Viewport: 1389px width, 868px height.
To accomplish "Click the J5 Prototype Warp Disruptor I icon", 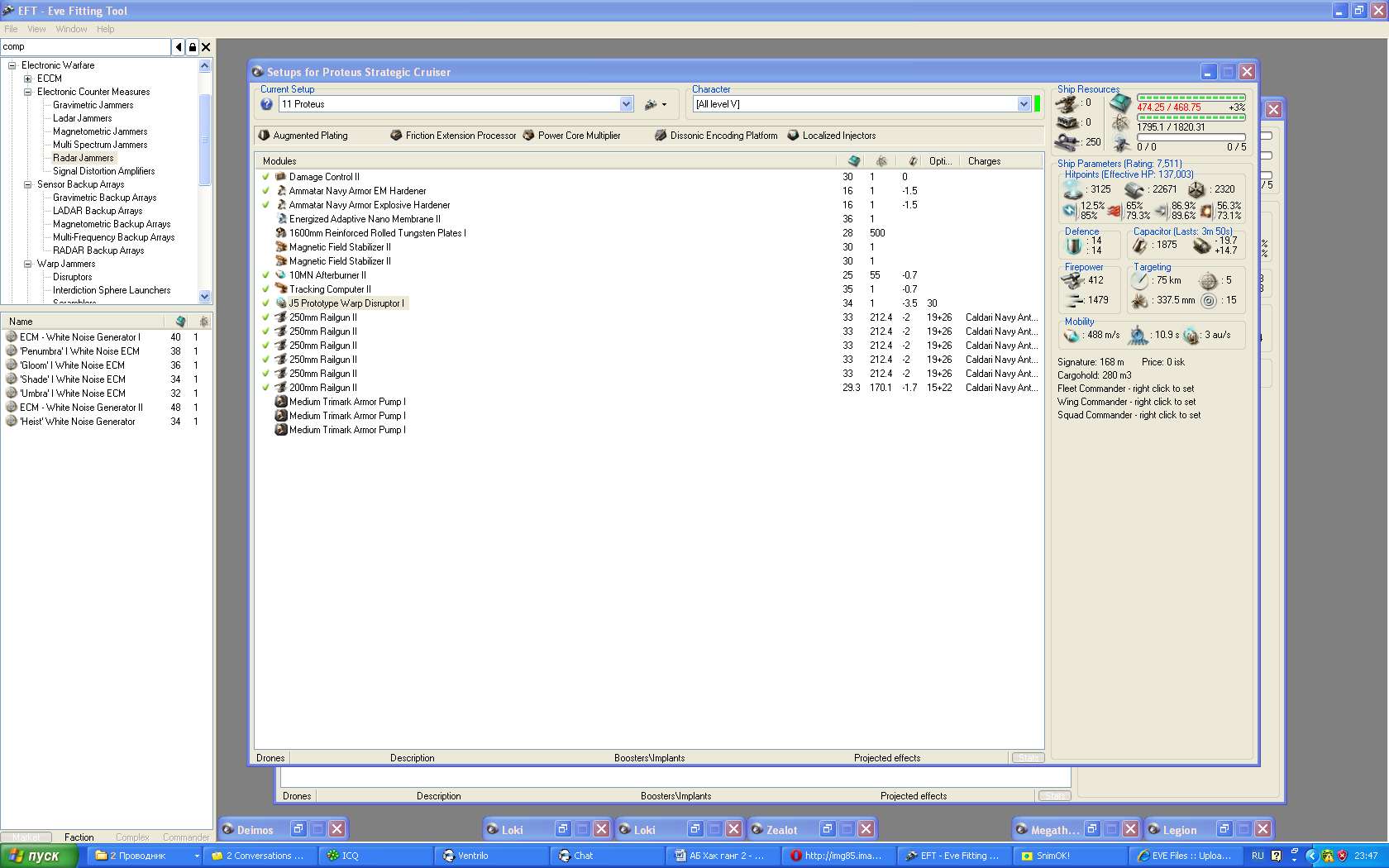I will pos(280,303).
